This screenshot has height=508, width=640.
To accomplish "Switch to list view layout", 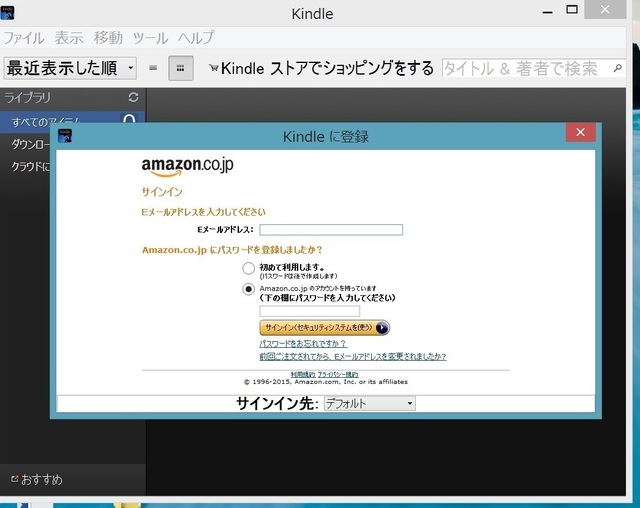I will (153, 68).
